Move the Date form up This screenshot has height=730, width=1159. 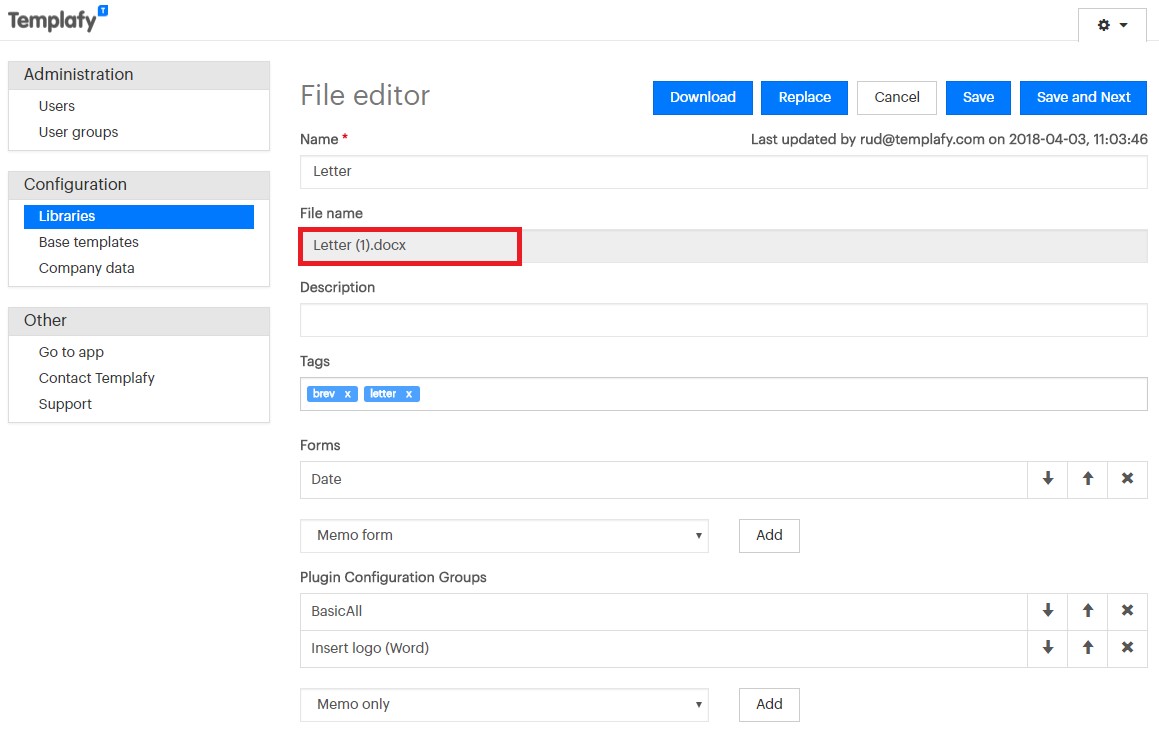click(1087, 479)
